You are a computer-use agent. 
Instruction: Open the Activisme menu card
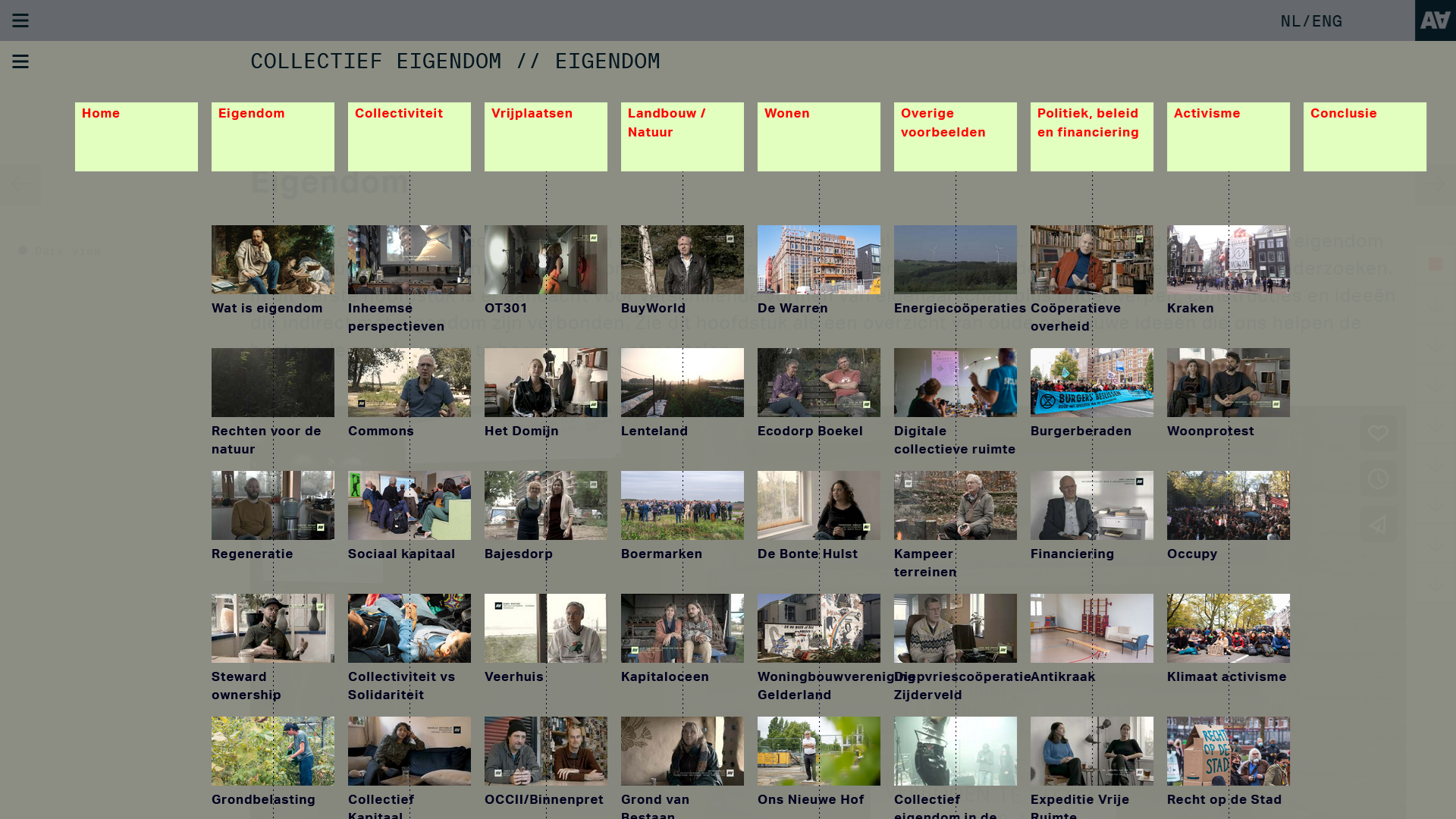[x=1228, y=136]
